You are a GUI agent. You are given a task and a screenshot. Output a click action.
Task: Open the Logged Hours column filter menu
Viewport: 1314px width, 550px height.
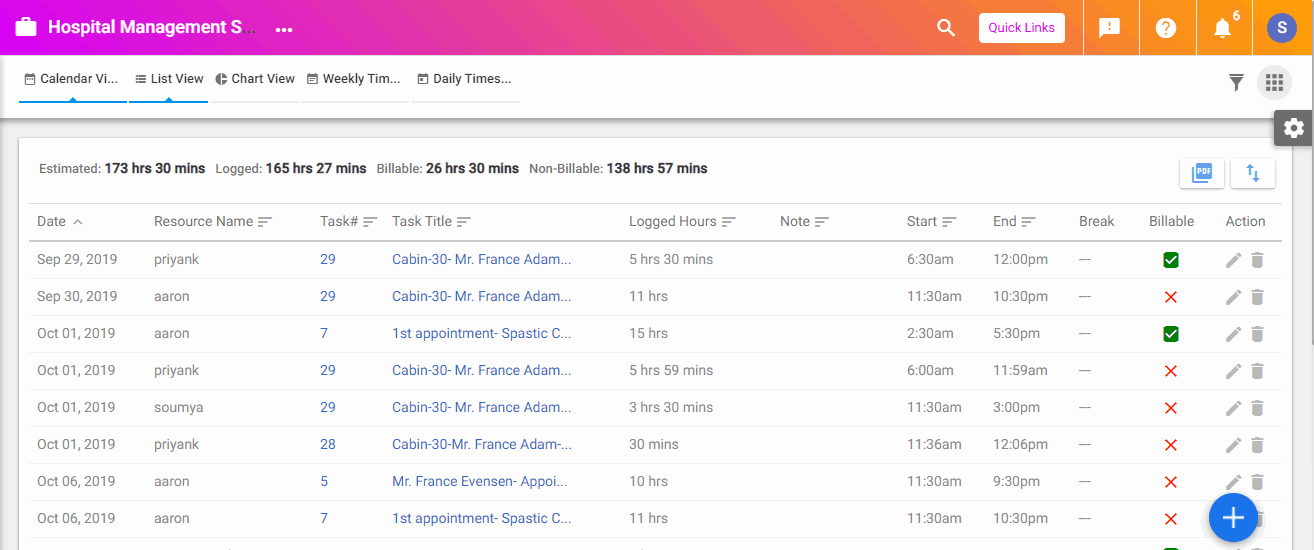point(729,222)
